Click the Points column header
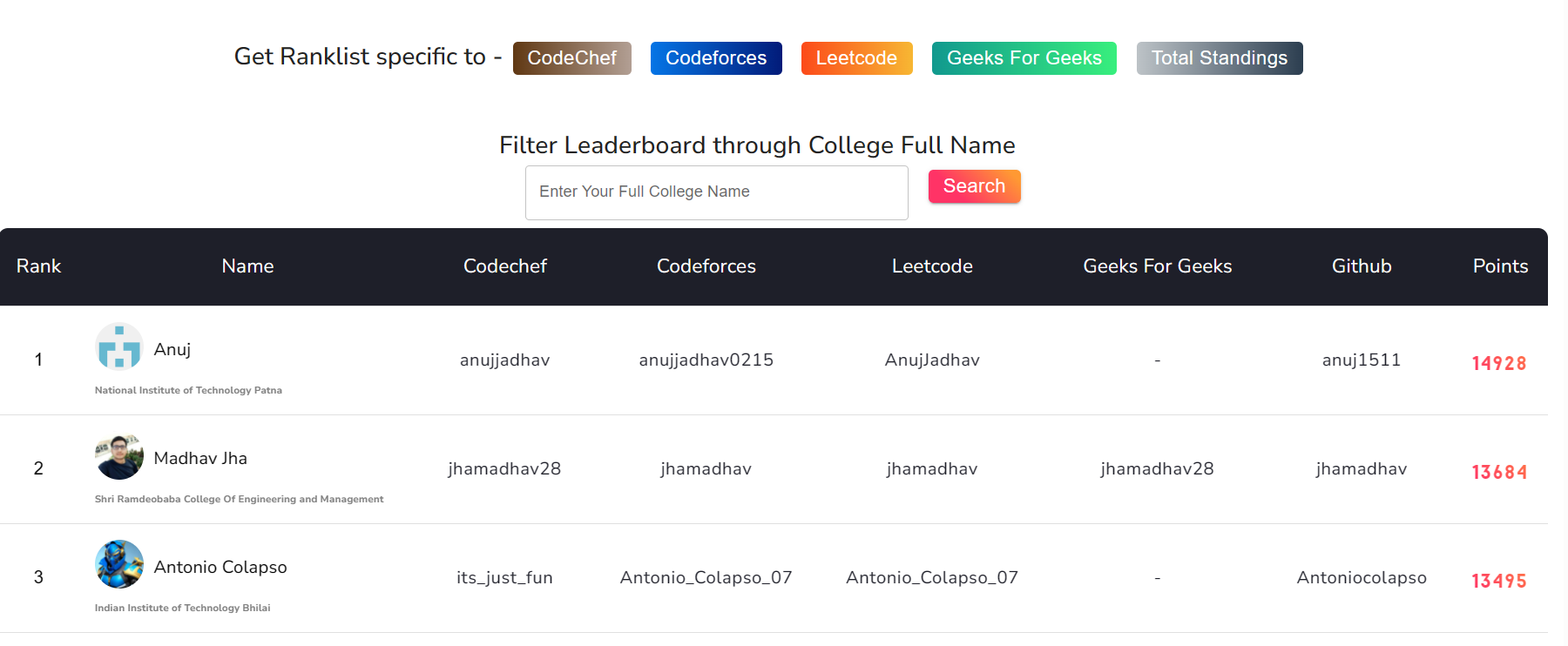The width and height of the screenshot is (1568, 646). (1500, 266)
